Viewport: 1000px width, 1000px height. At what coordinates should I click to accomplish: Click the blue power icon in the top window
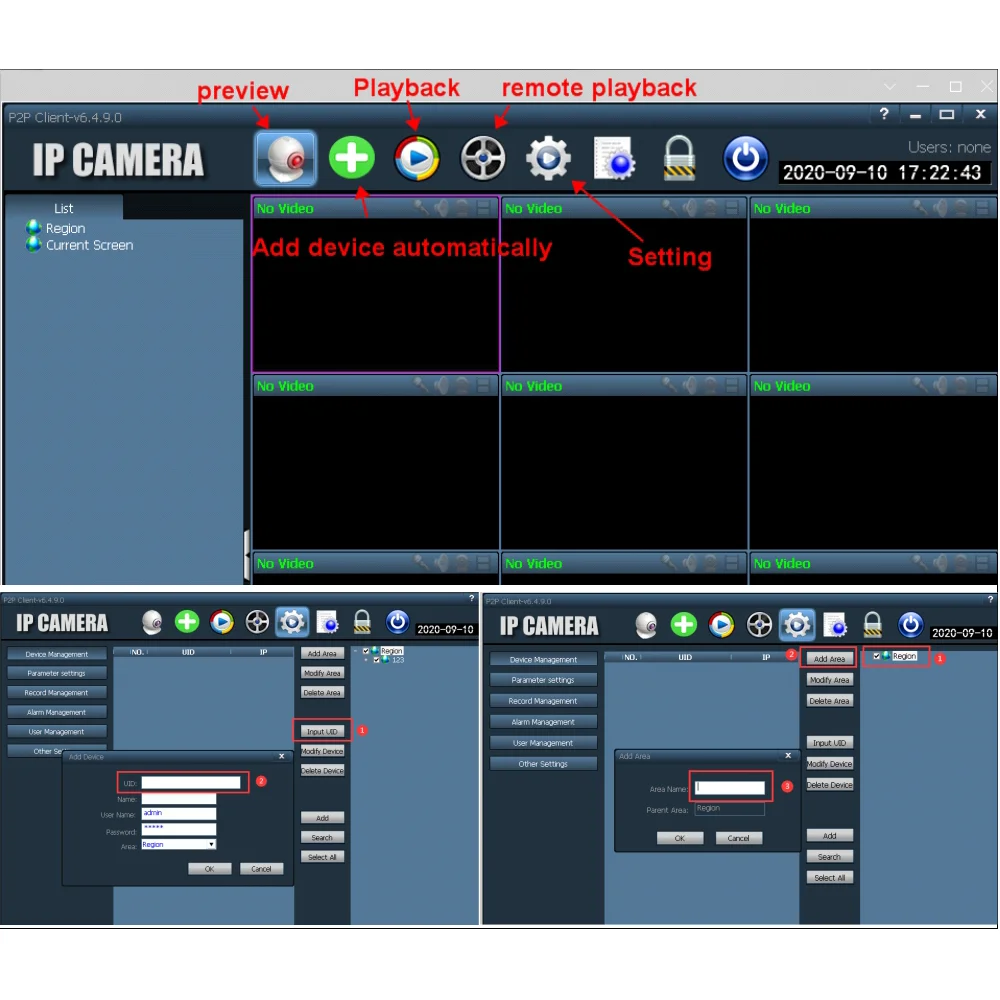745,158
